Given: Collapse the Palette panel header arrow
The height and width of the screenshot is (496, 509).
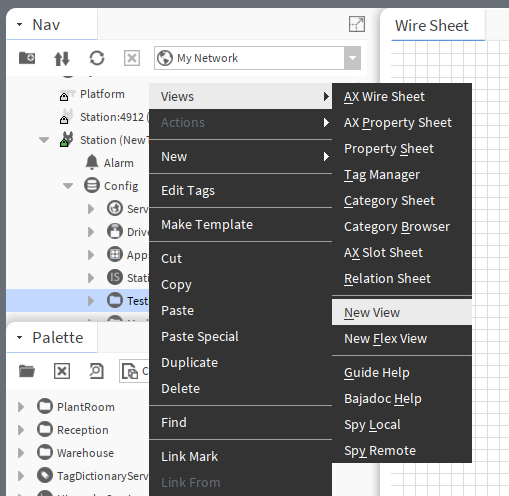Looking at the screenshot, I should click(x=20, y=338).
